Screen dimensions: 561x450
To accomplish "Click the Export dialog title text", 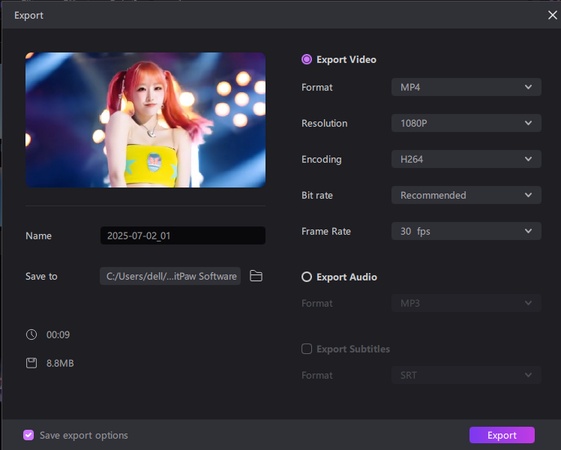I will tap(29, 15).
